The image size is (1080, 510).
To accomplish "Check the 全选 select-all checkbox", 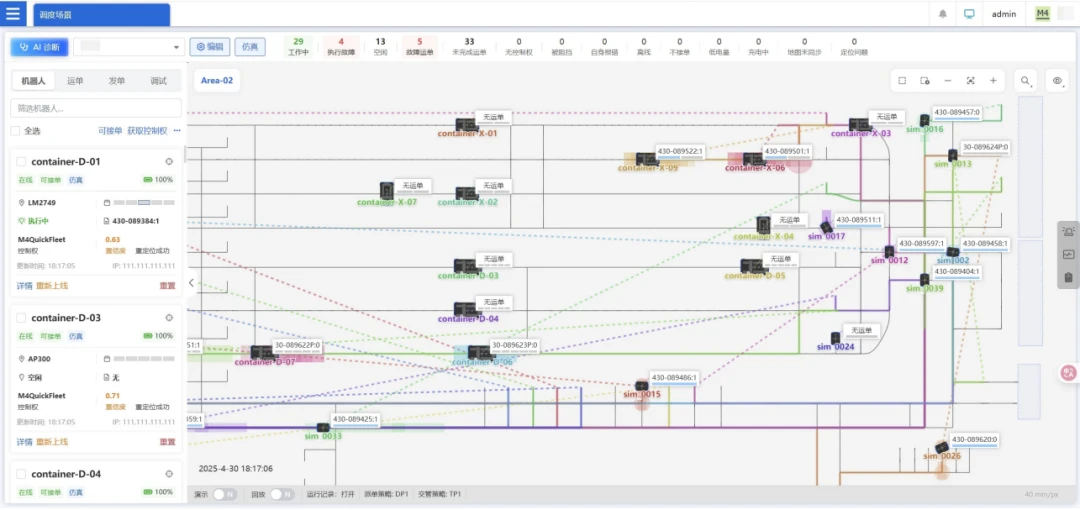I will [15, 130].
